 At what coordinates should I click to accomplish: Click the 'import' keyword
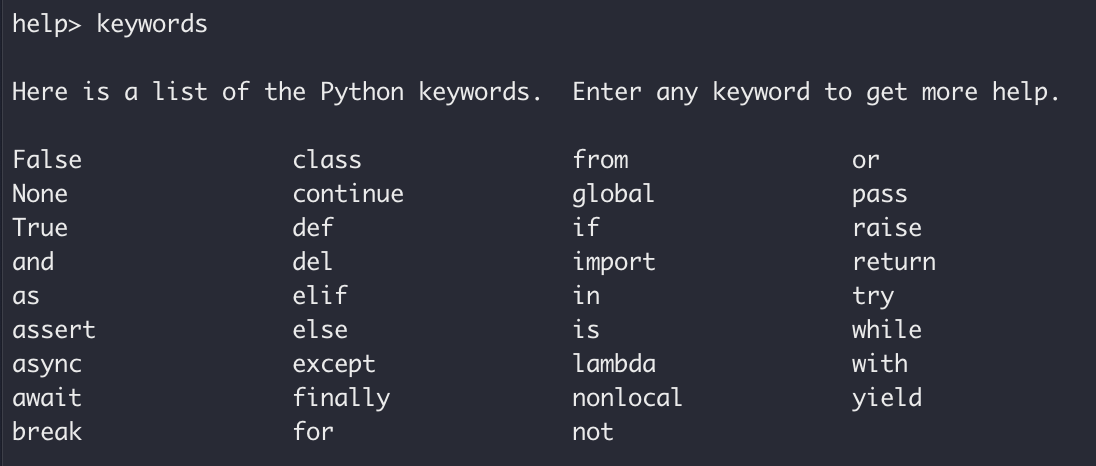pos(614,262)
